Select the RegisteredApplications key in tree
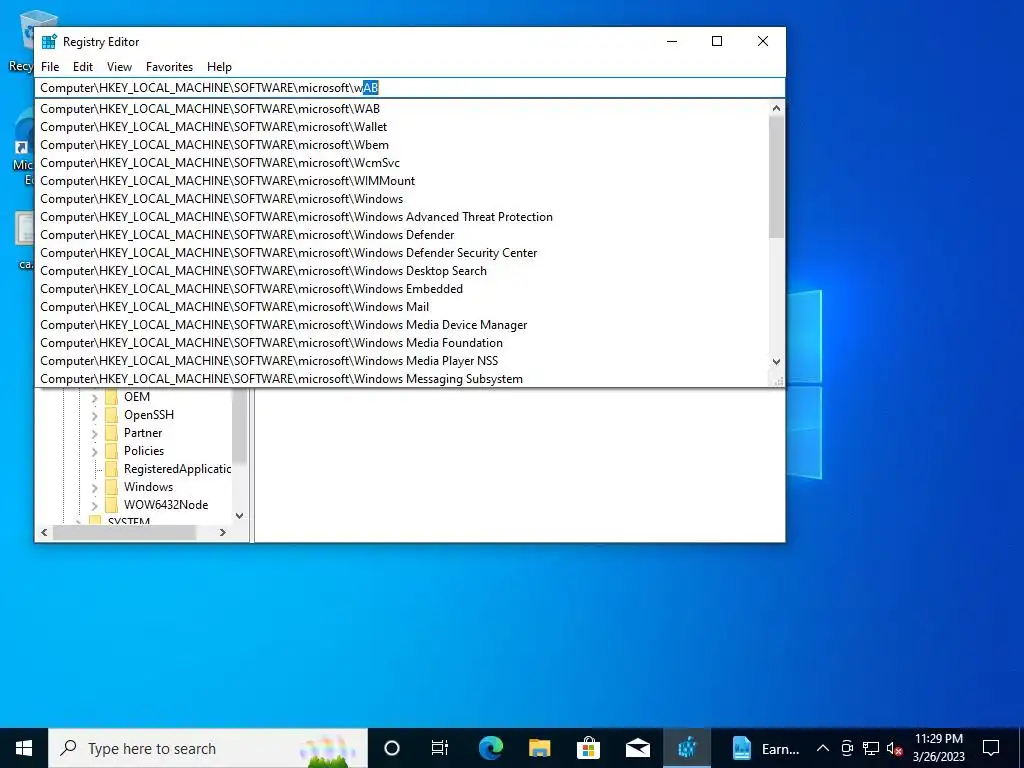1024x768 pixels. point(177,469)
